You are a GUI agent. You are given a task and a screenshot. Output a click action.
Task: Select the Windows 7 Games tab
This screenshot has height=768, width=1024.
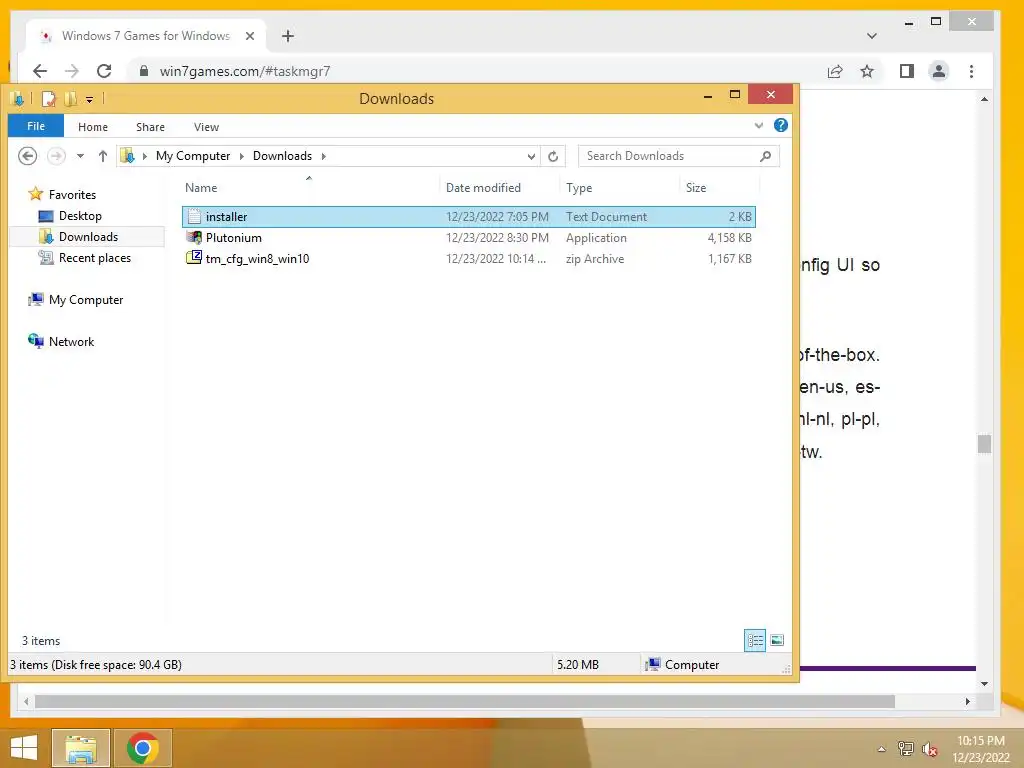point(146,36)
